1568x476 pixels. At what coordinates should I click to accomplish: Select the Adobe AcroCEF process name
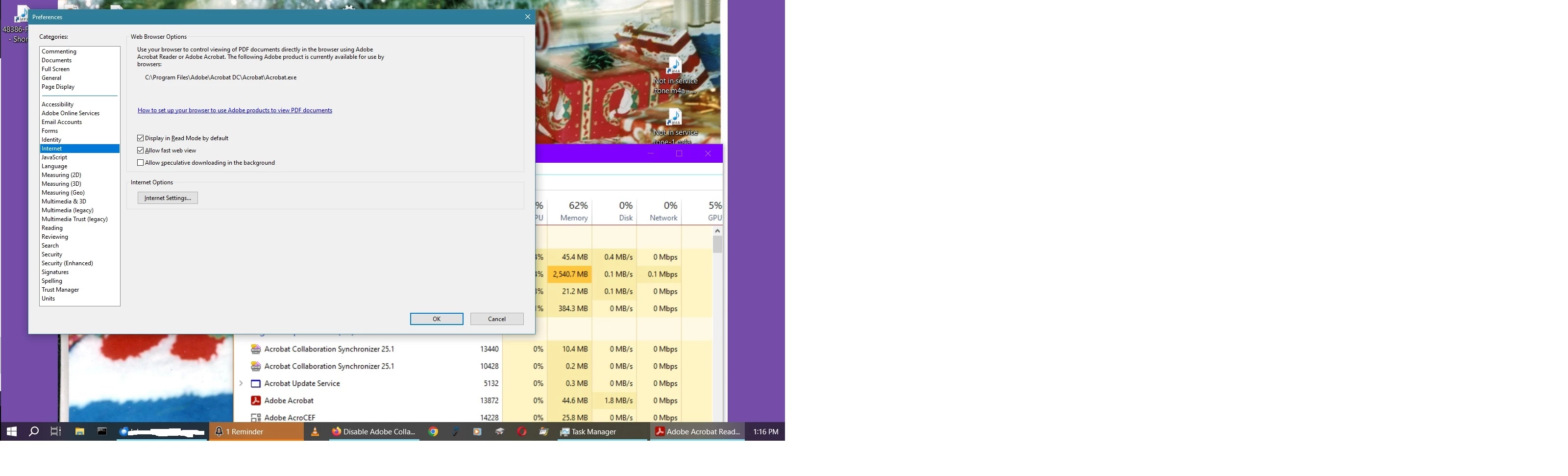[290, 418]
